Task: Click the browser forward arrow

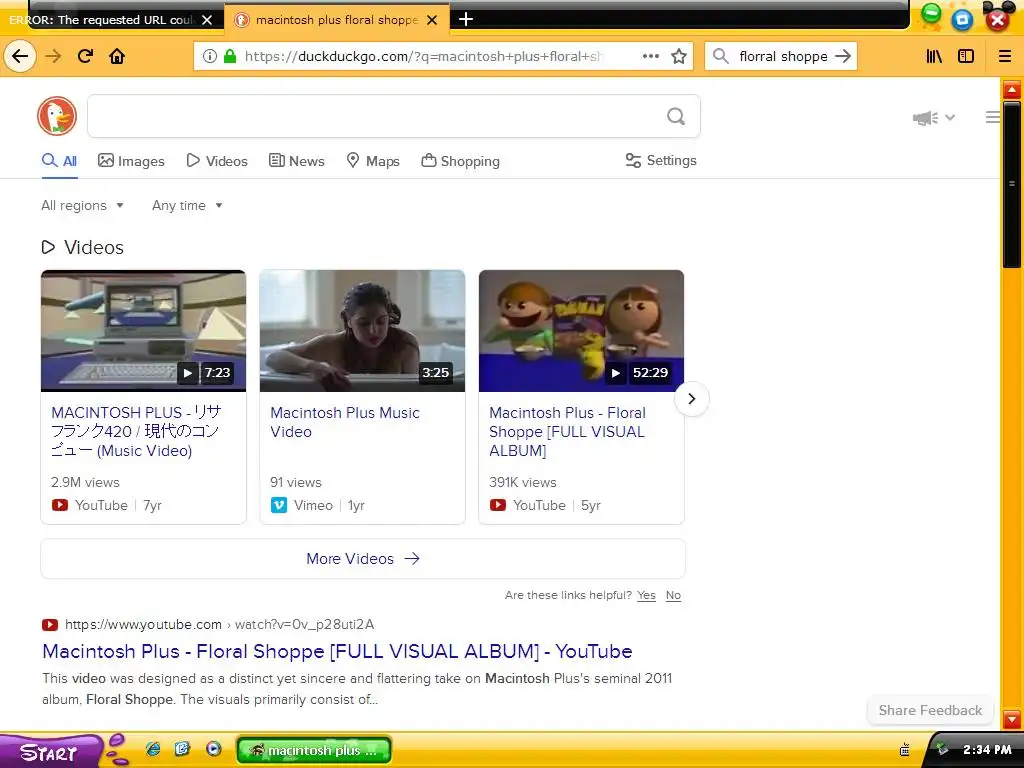Action: tap(54, 56)
